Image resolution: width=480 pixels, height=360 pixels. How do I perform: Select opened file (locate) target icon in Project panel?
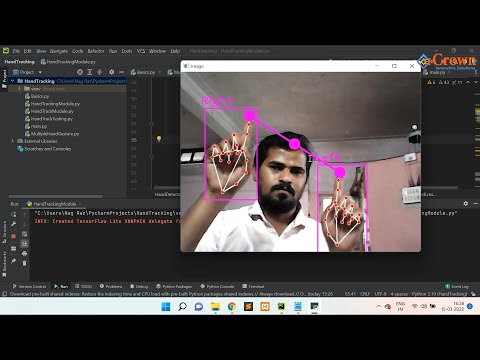(80, 72)
